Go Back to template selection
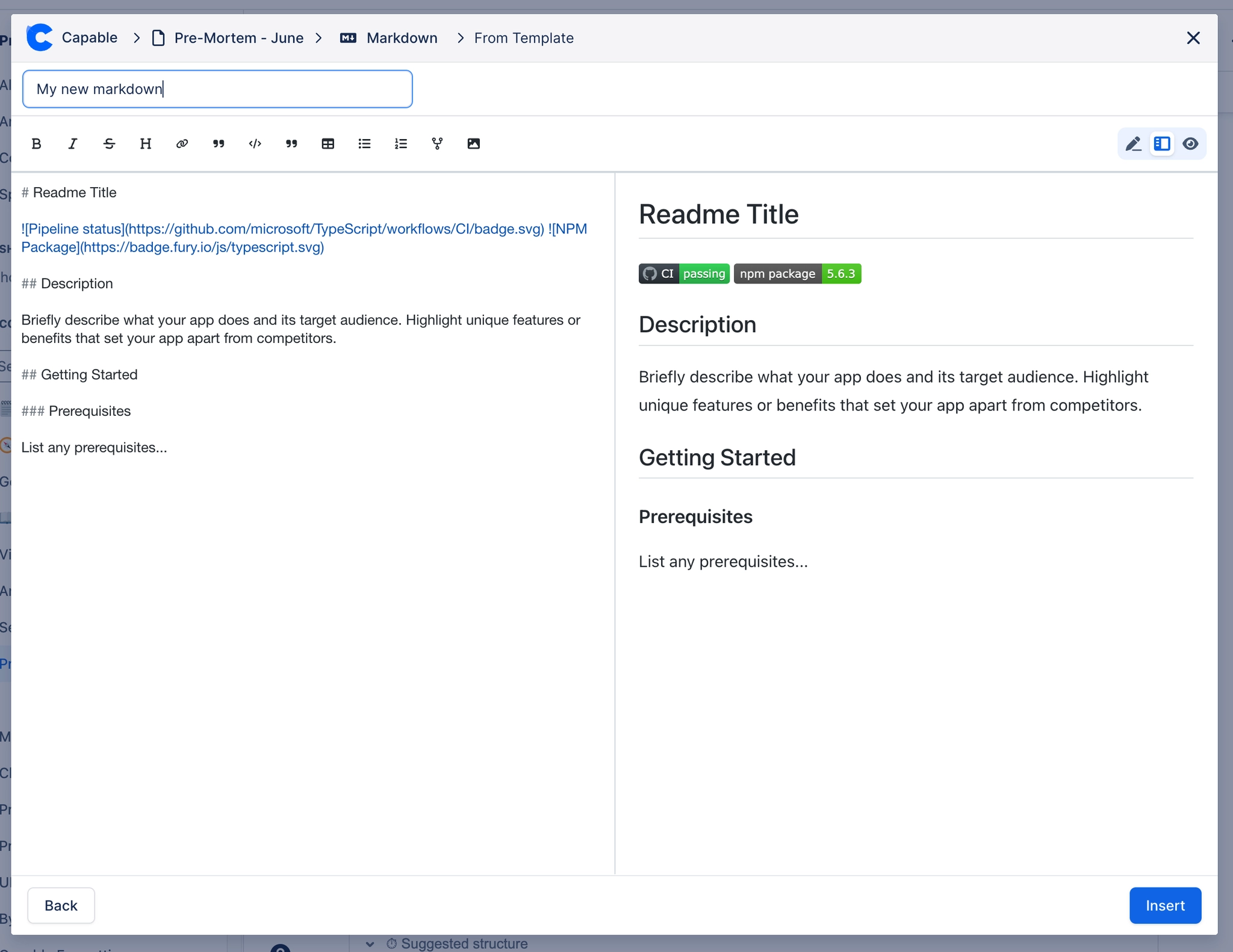The image size is (1233, 952). click(60, 905)
